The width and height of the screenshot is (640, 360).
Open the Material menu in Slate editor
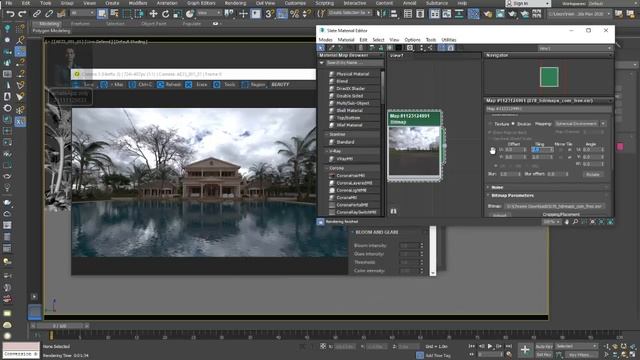346,40
